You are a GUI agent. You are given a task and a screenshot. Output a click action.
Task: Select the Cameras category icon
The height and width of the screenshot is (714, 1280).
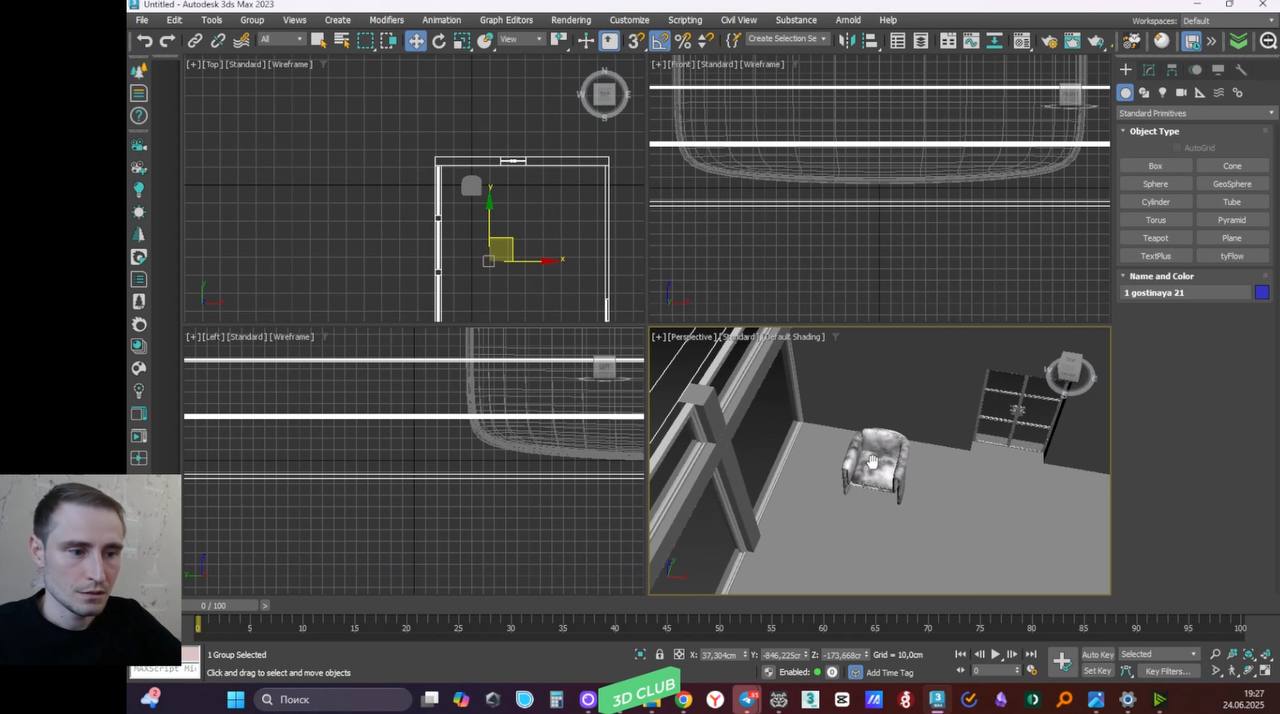click(x=1181, y=92)
